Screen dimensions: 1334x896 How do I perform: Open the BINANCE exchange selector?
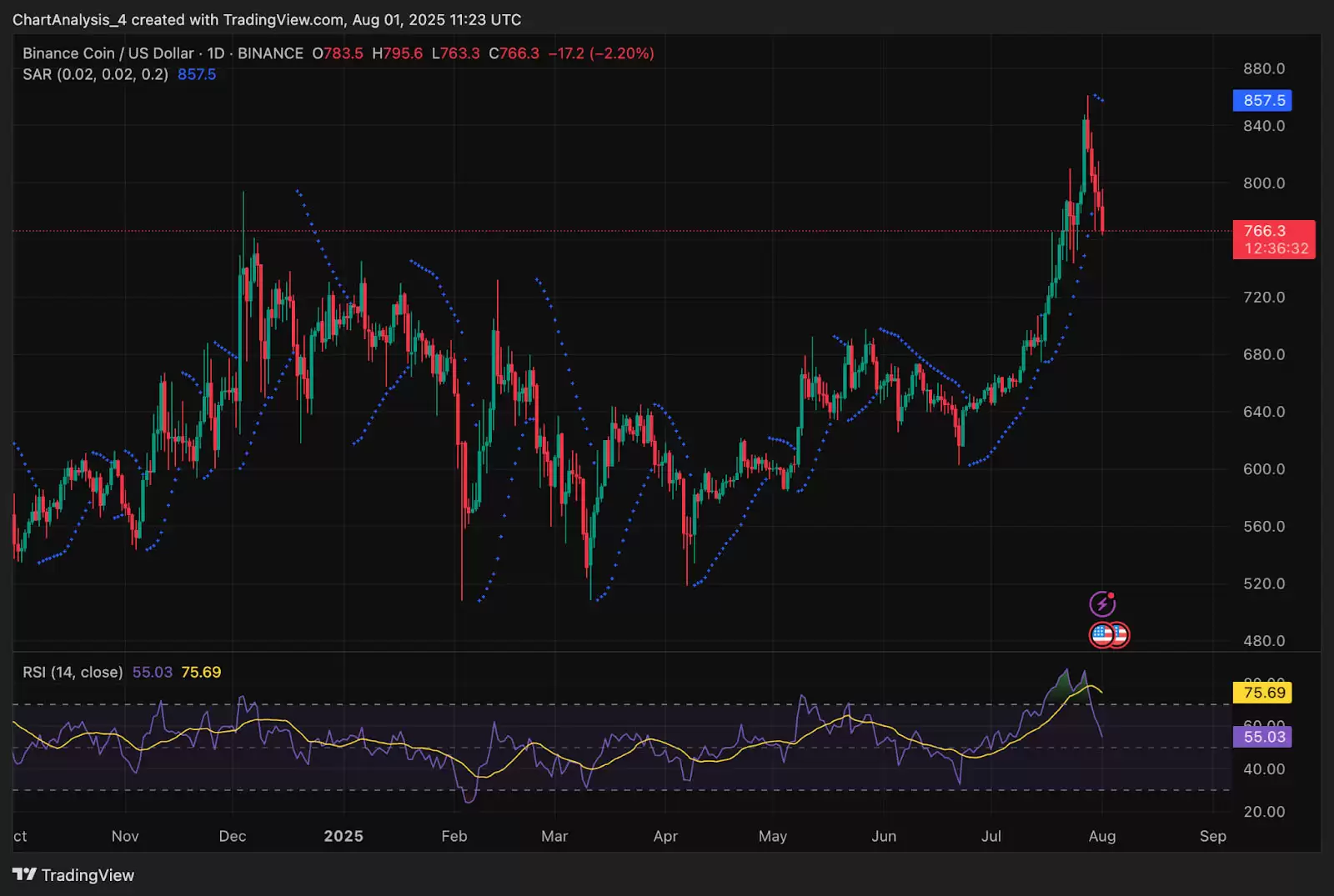coord(269,53)
